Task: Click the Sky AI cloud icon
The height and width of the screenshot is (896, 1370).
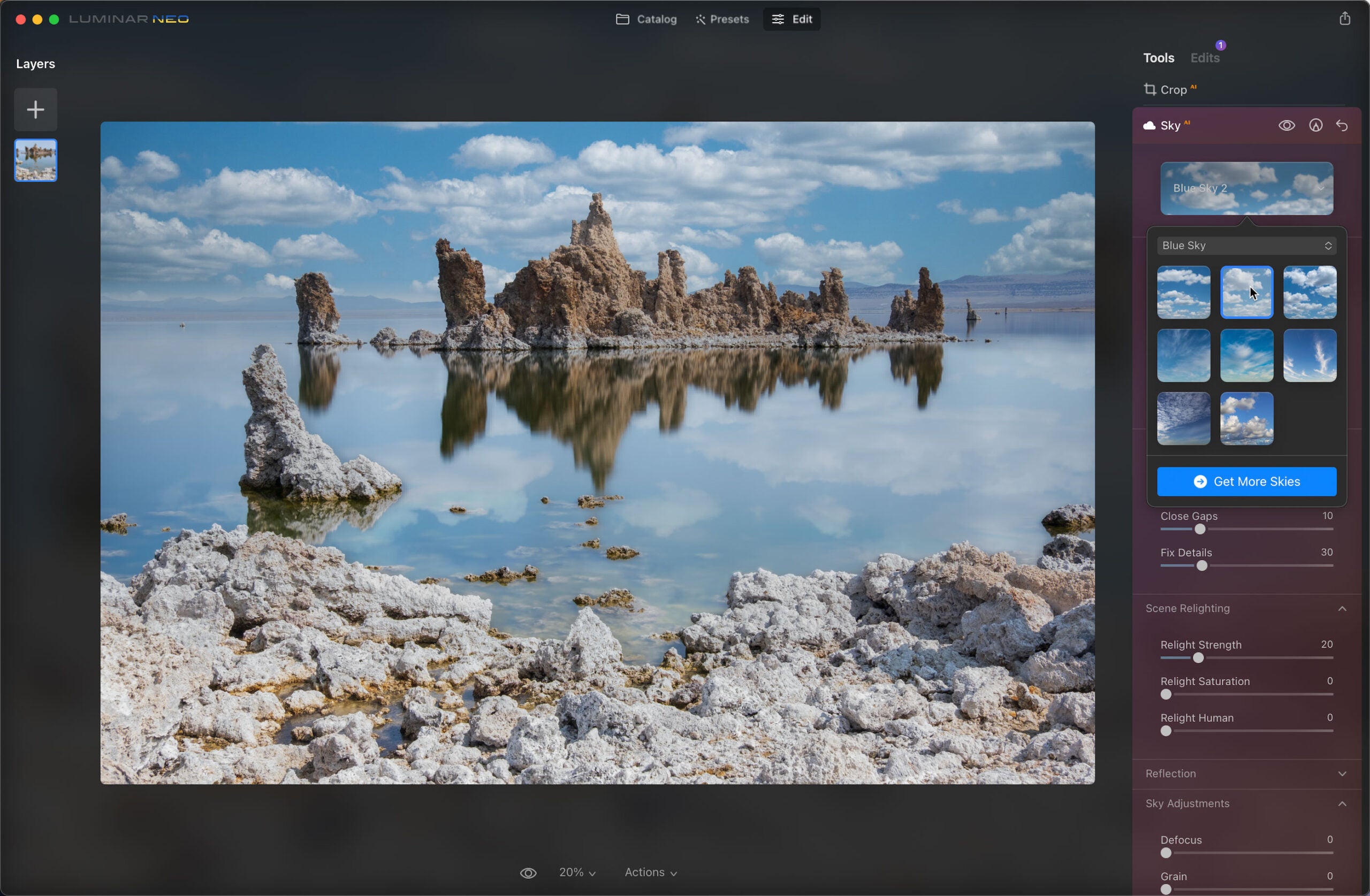Action: click(x=1150, y=126)
